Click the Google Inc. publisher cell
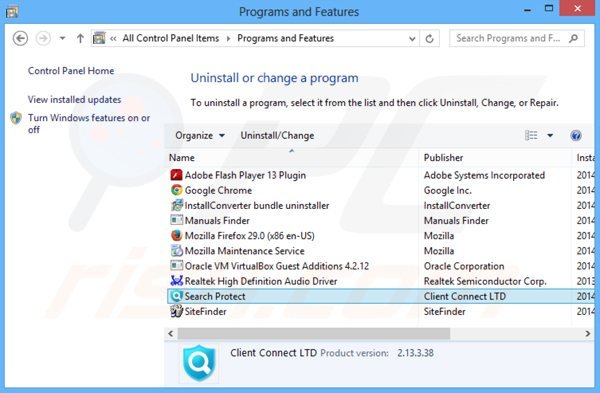 point(447,190)
